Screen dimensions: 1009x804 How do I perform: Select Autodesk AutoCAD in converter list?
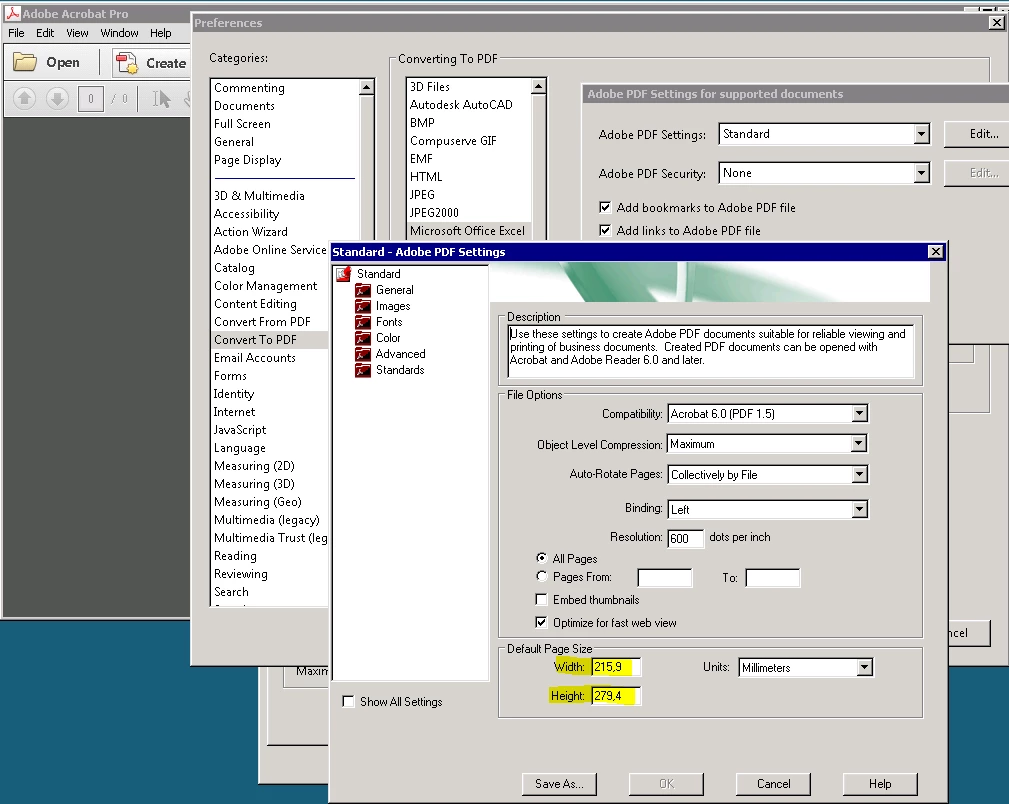(x=461, y=104)
